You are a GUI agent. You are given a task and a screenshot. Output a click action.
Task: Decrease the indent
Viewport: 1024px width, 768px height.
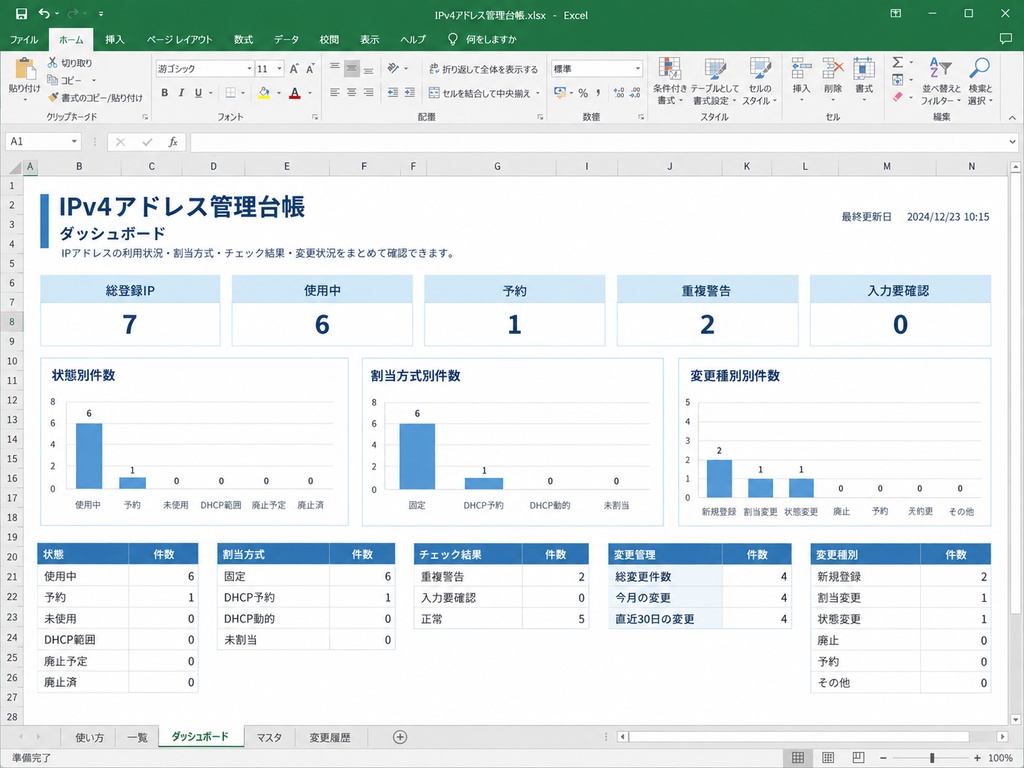tap(392, 93)
